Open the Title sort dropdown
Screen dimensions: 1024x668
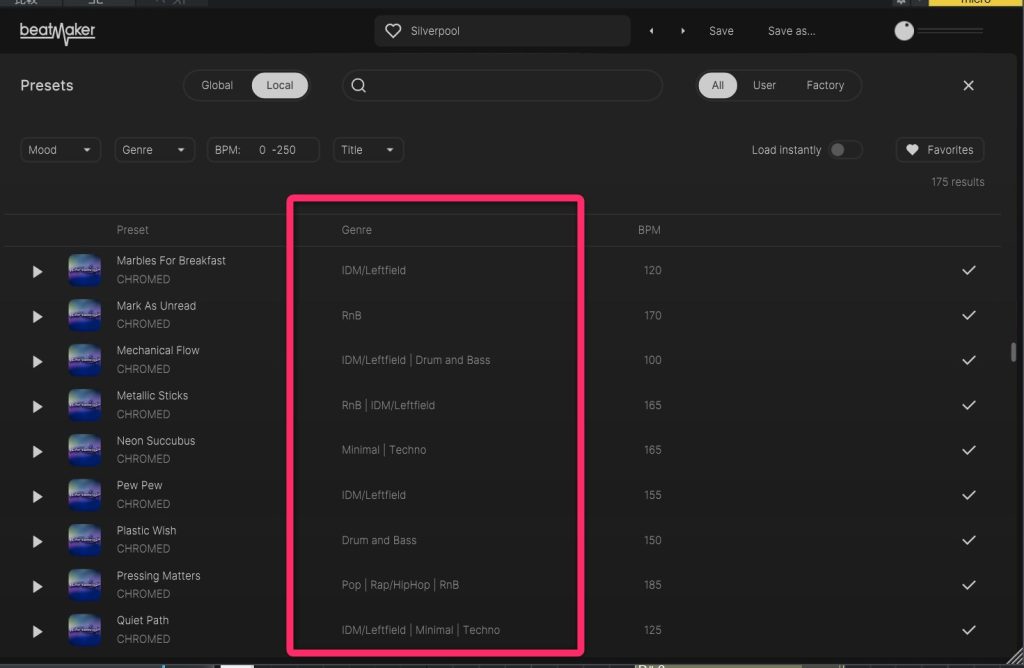pos(368,150)
